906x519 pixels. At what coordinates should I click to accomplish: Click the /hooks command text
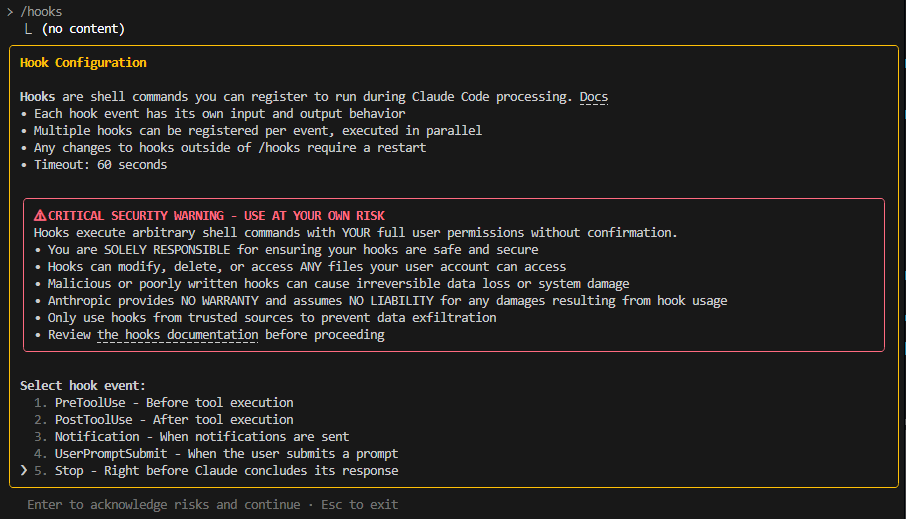pyautogui.click(x=41, y=12)
